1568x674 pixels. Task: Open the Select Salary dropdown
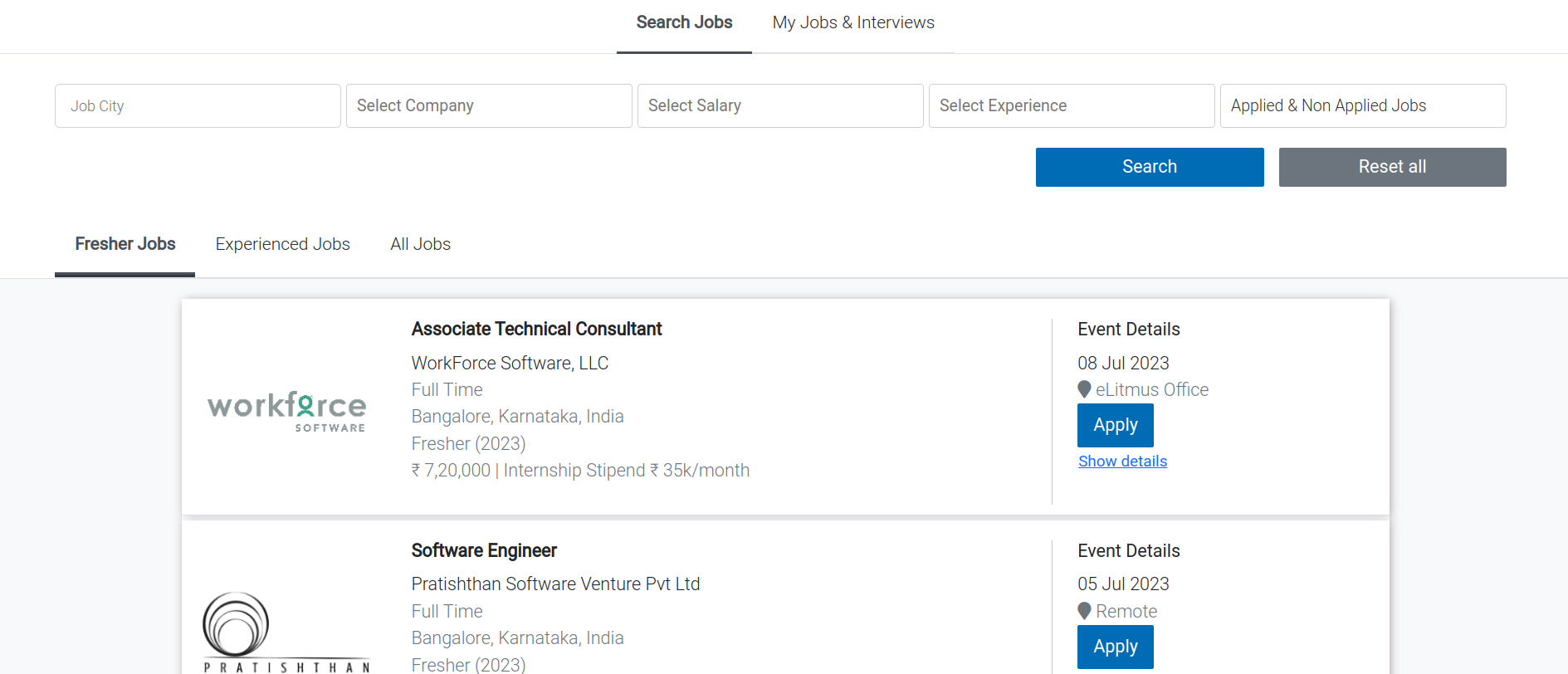[780, 105]
